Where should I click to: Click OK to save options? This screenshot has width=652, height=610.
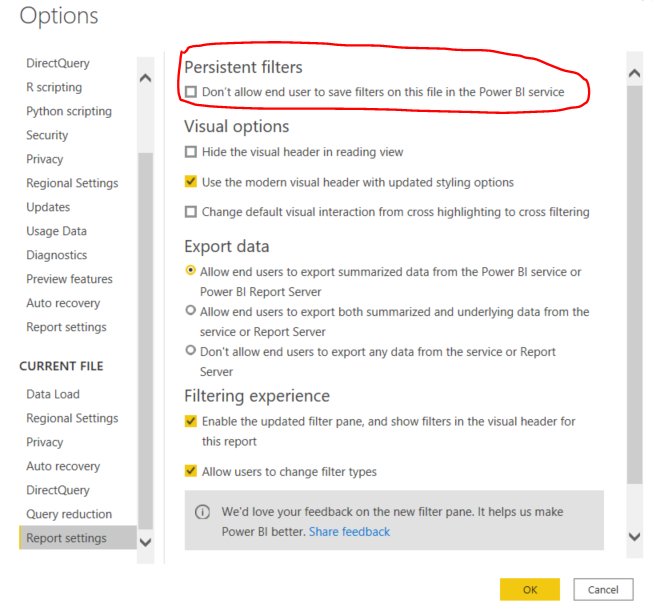530,590
